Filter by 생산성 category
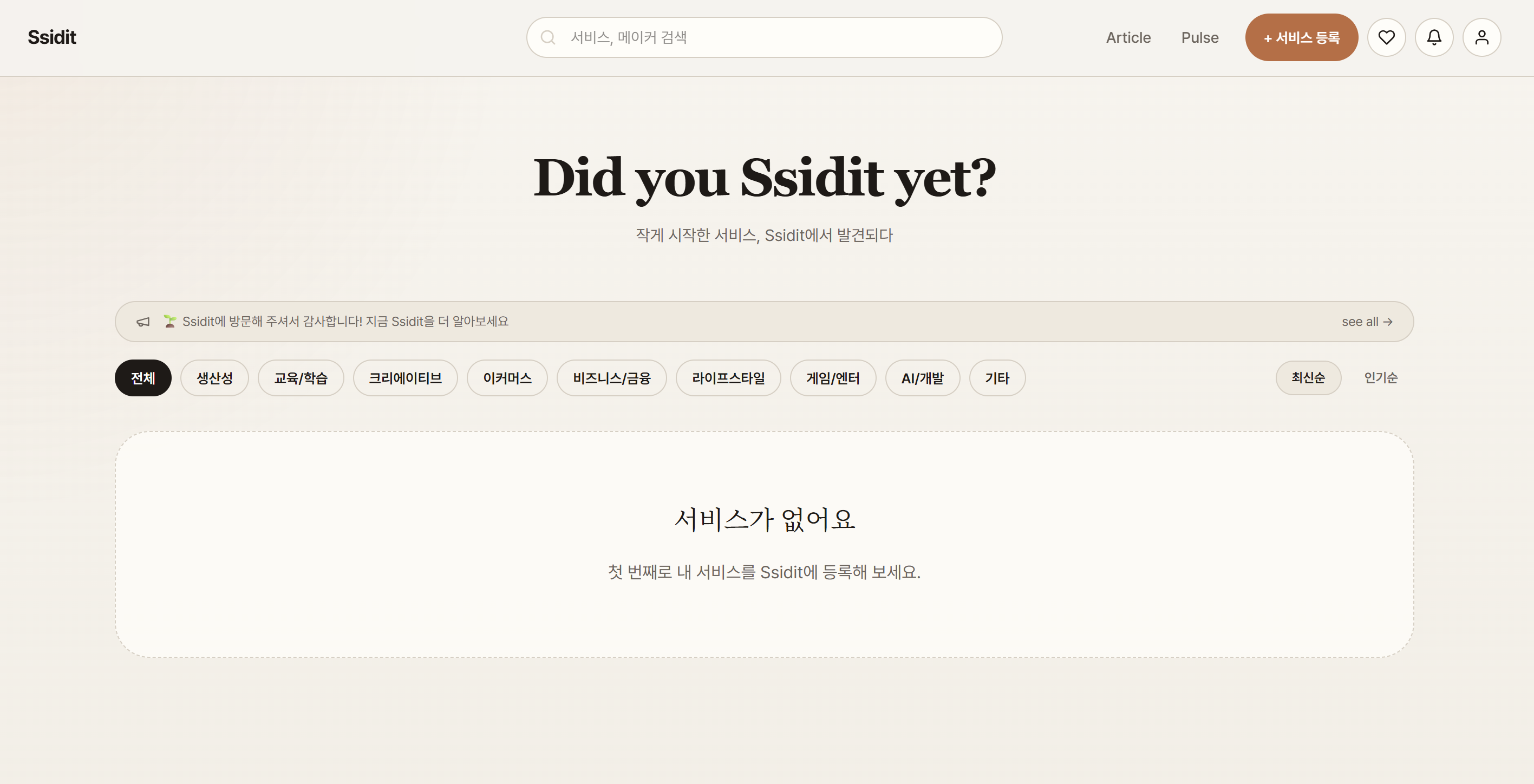1534x784 pixels. tap(214, 378)
